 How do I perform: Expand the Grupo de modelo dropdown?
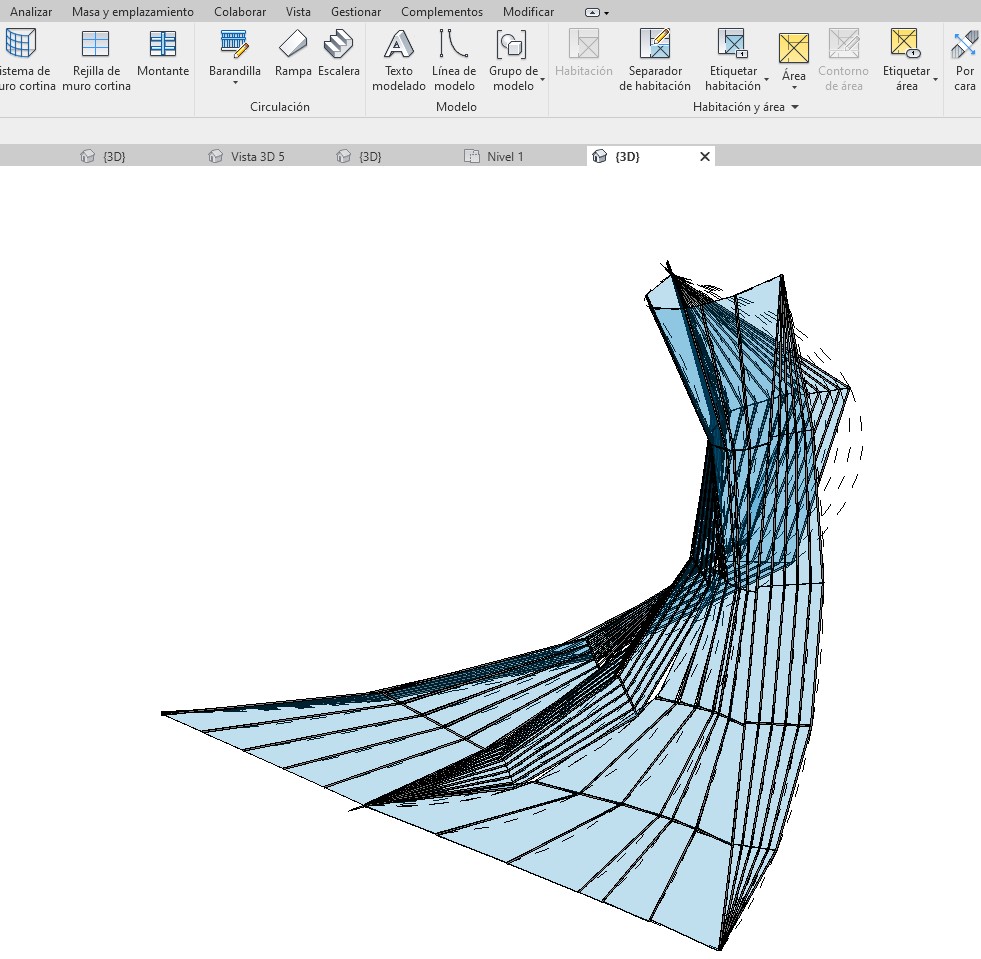point(542,79)
